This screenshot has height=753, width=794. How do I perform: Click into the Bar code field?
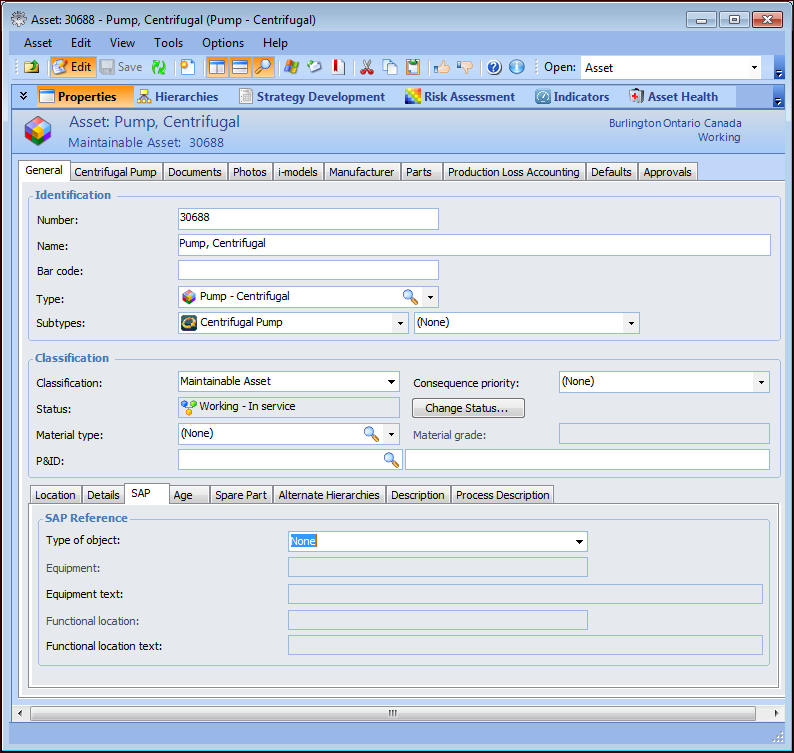coord(308,270)
